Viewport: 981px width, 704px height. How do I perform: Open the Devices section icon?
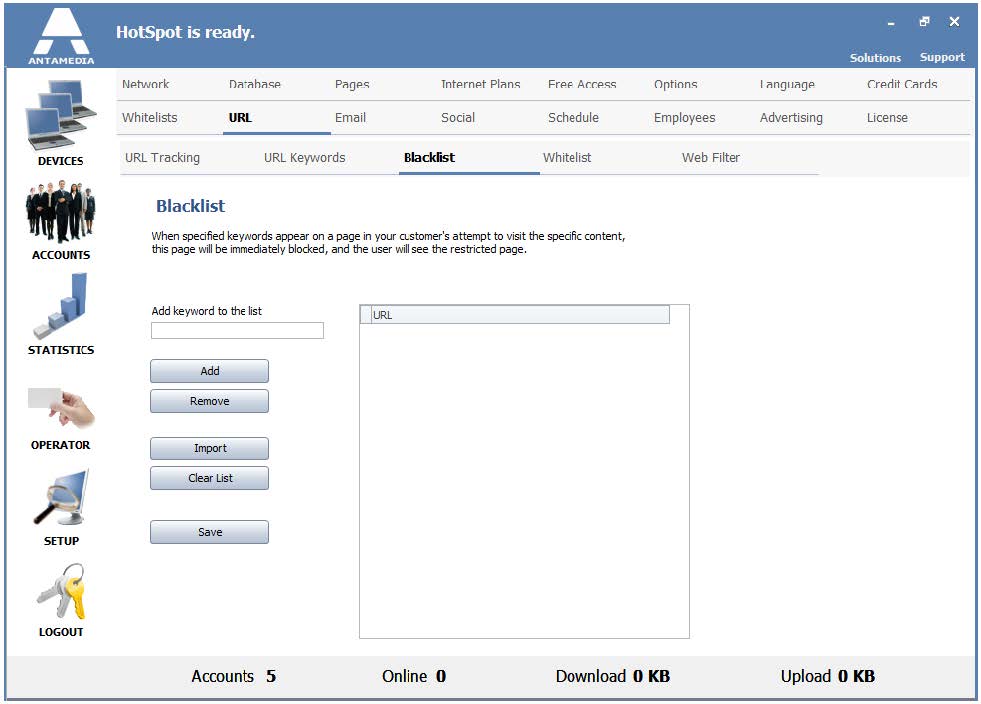point(61,115)
